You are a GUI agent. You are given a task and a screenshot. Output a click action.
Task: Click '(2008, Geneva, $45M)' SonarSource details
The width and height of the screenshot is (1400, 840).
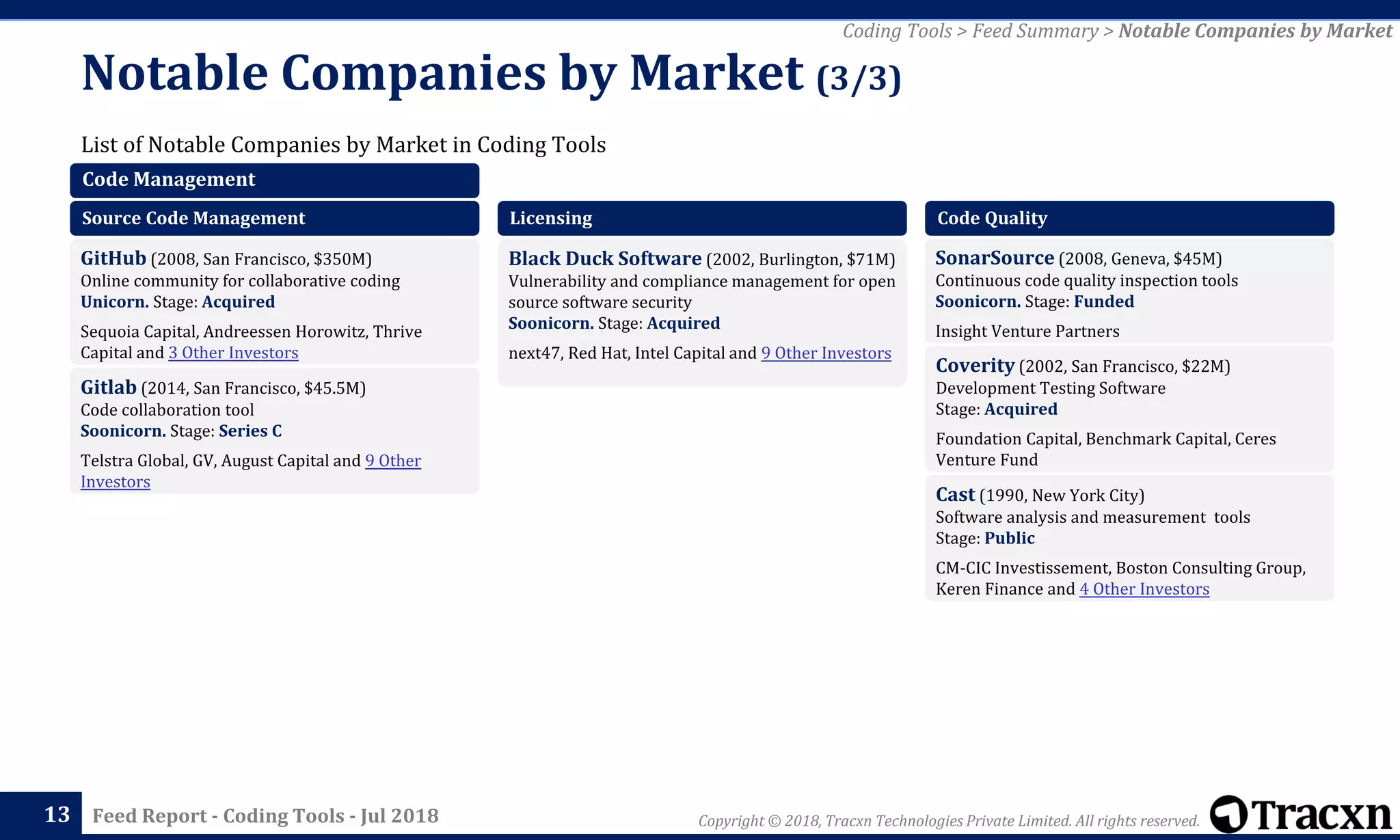point(1140,259)
